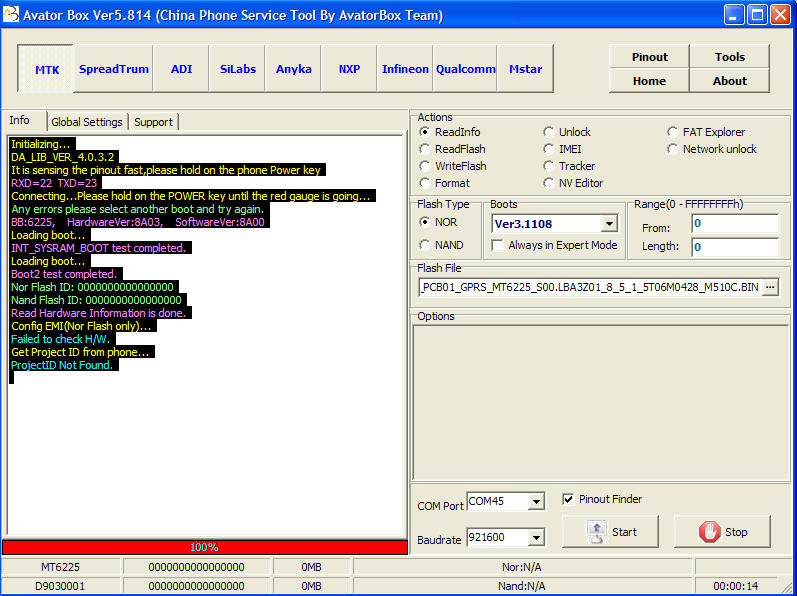Start the operation with Start button
Image resolution: width=797 pixels, height=596 pixels.
610,531
